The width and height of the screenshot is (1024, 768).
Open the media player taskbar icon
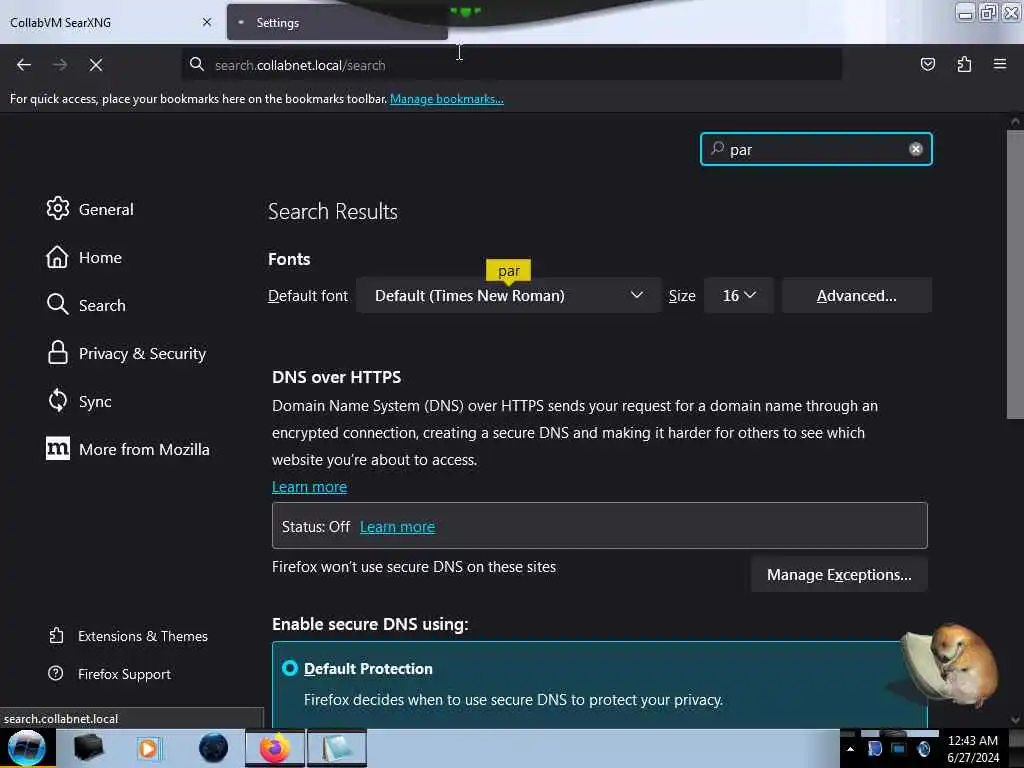pos(148,748)
